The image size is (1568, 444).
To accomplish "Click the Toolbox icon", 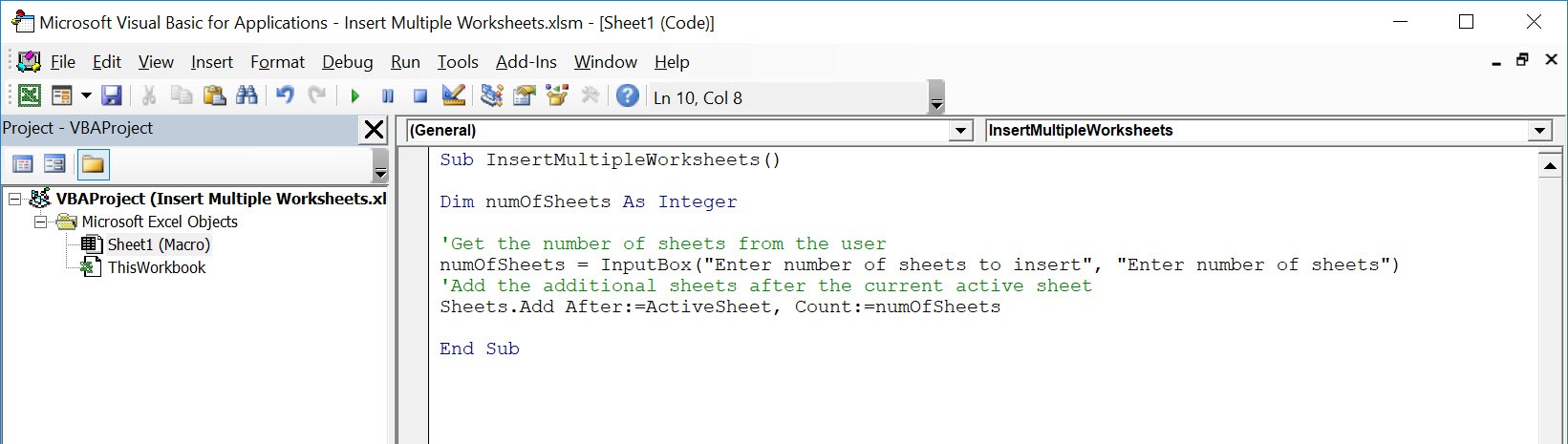I will 590,95.
